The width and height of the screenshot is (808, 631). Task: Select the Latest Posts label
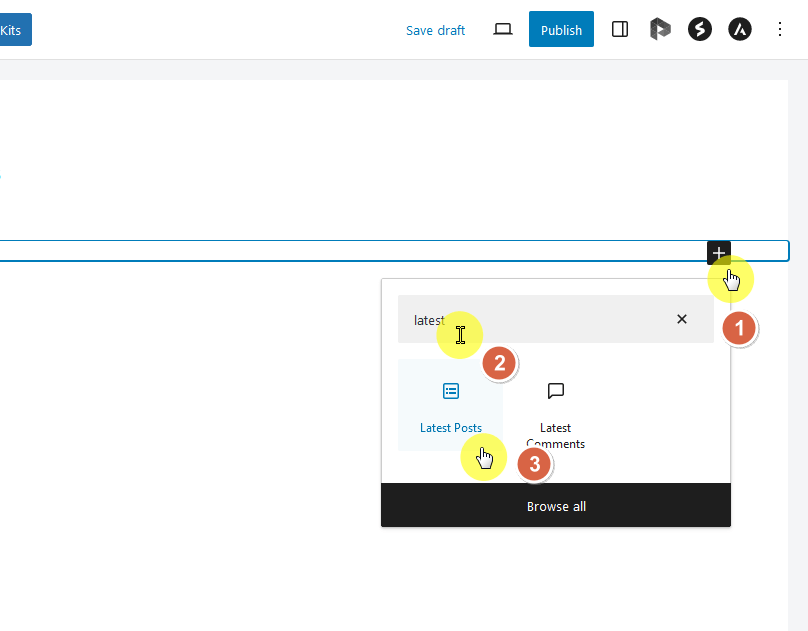[451, 428]
